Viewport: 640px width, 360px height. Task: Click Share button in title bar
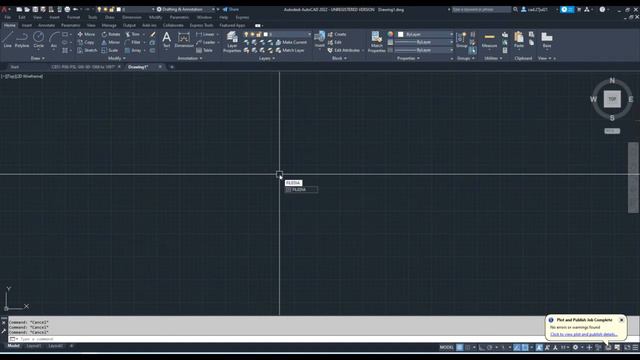tap(231, 9)
